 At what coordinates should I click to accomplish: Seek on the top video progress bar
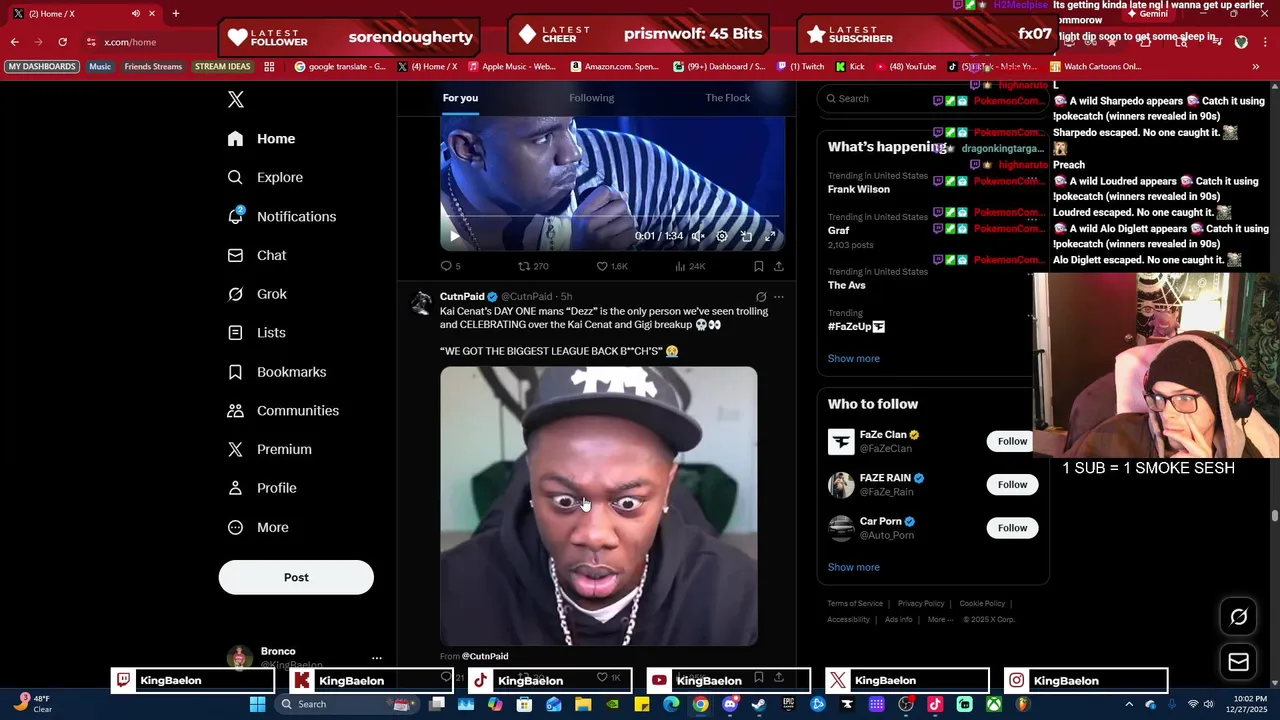pyautogui.click(x=612, y=216)
